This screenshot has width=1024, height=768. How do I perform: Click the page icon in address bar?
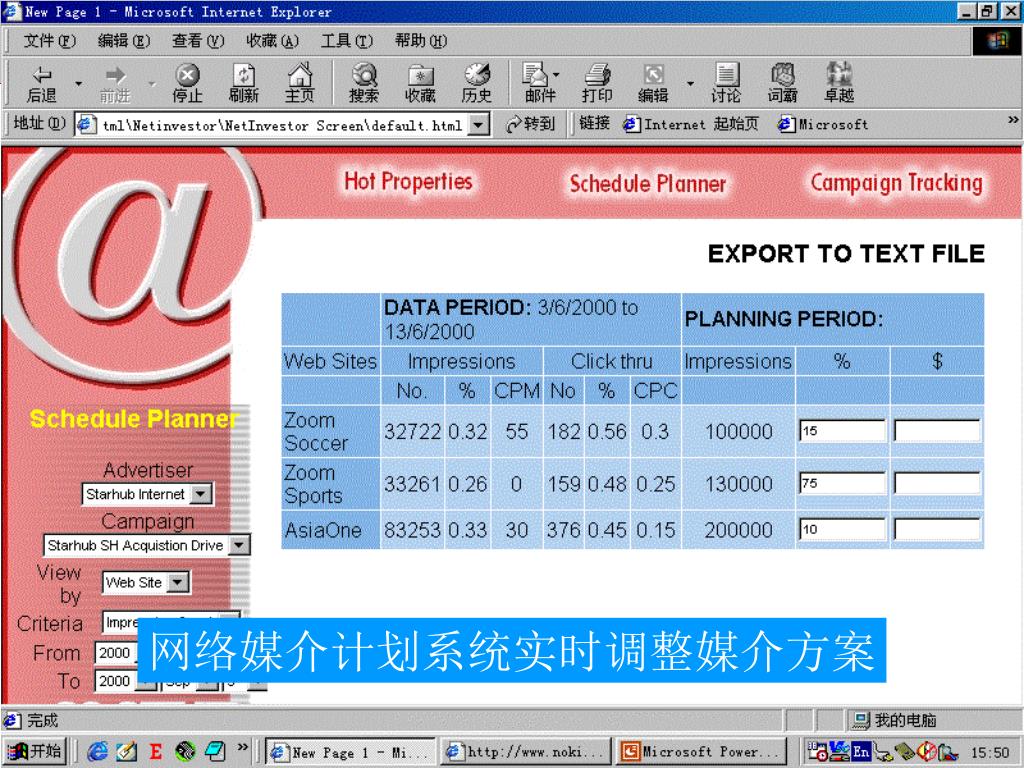click(x=86, y=124)
